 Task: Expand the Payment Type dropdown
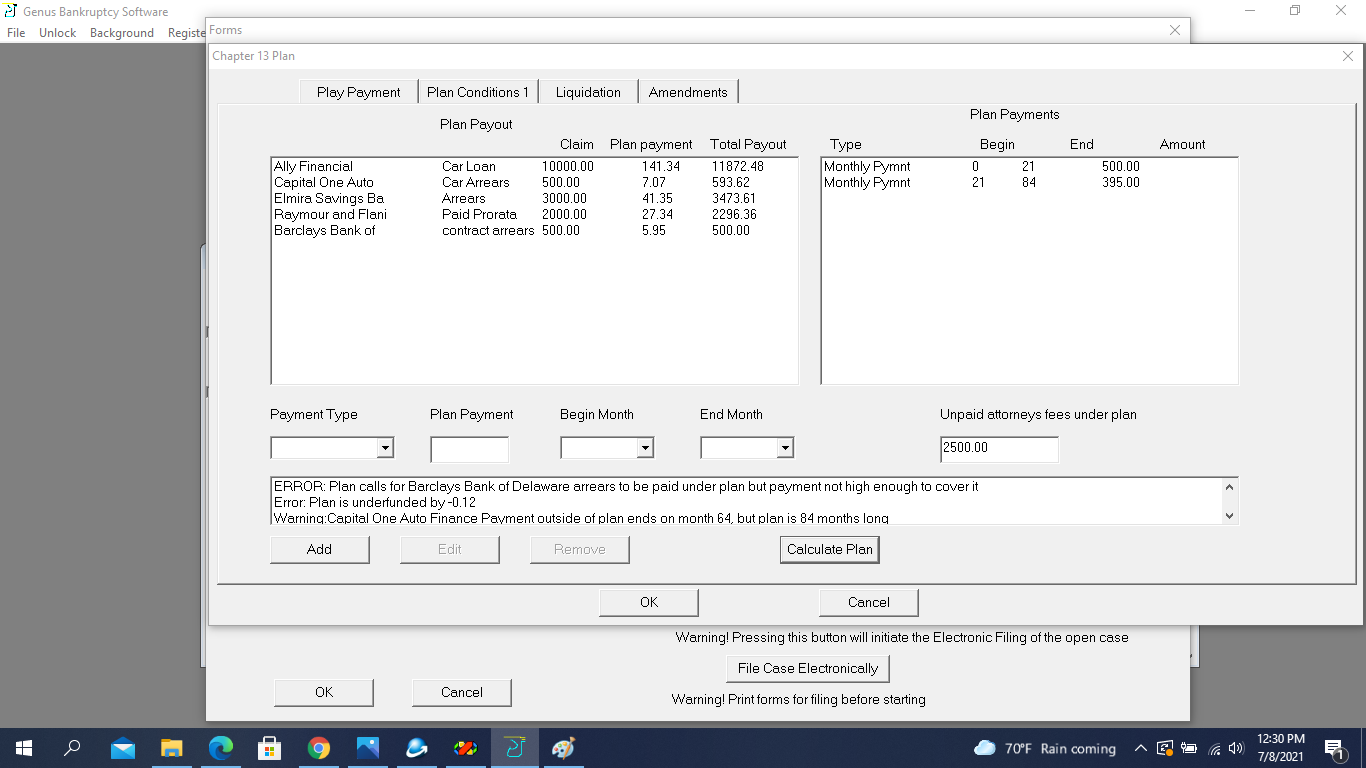[x=385, y=448]
